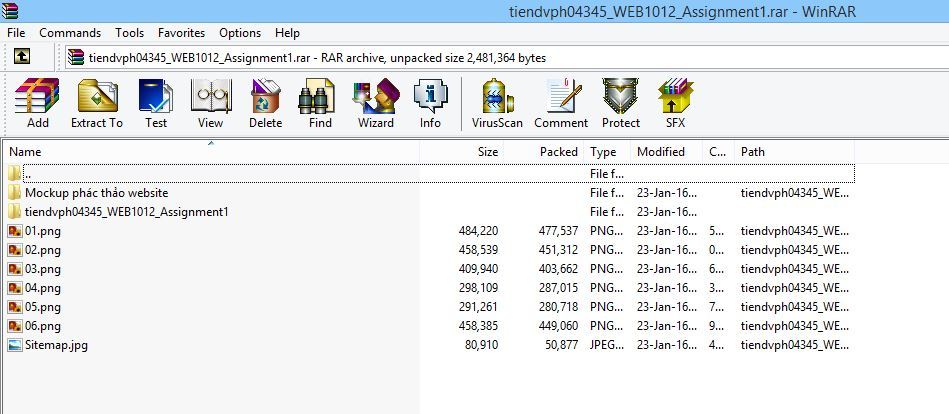This screenshot has width=949, height=414.
Task: Click the 05.png file icon
Action: [x=15, y=307]
